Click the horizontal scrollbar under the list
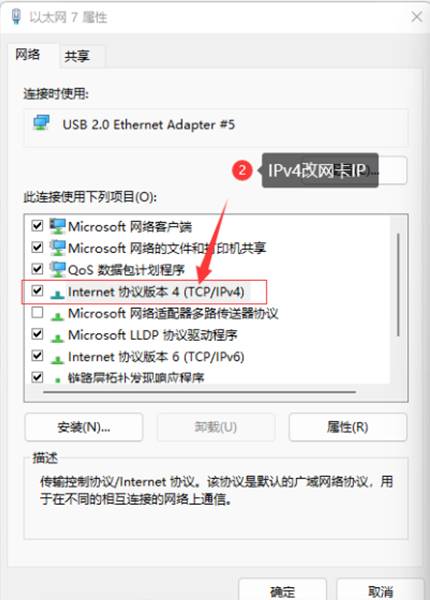The image size is (430, 600). (200, 392)
